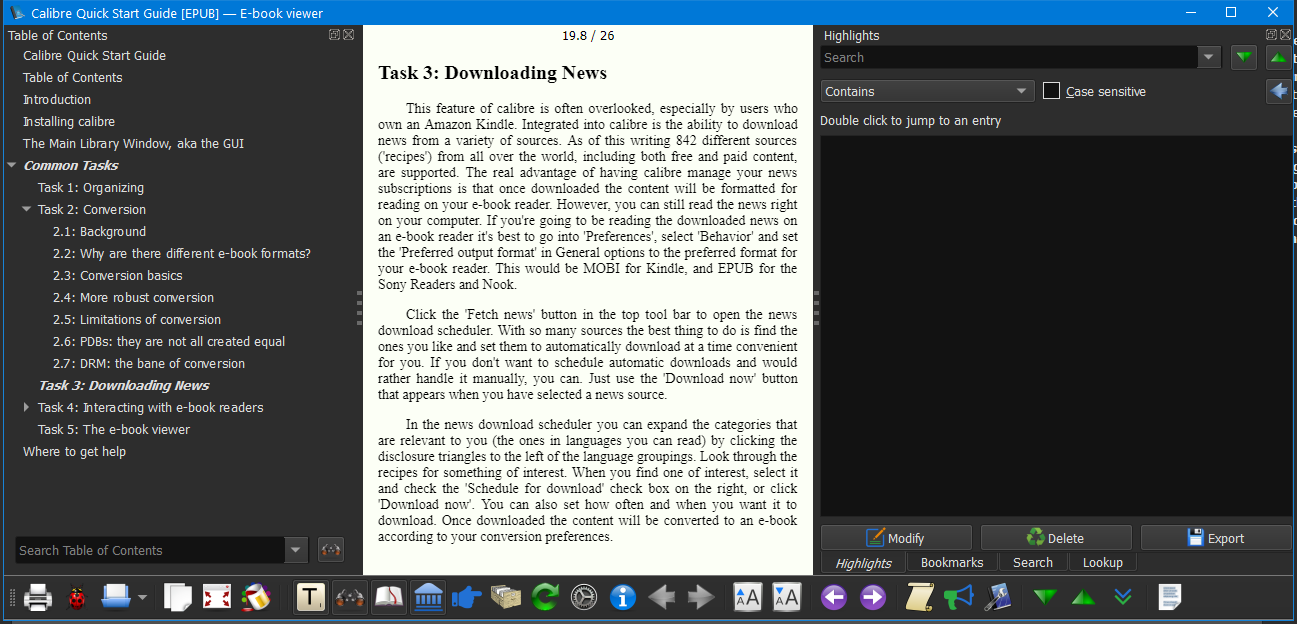
Task: Reload the book with green arrow icon
Action: pos(545,598)
